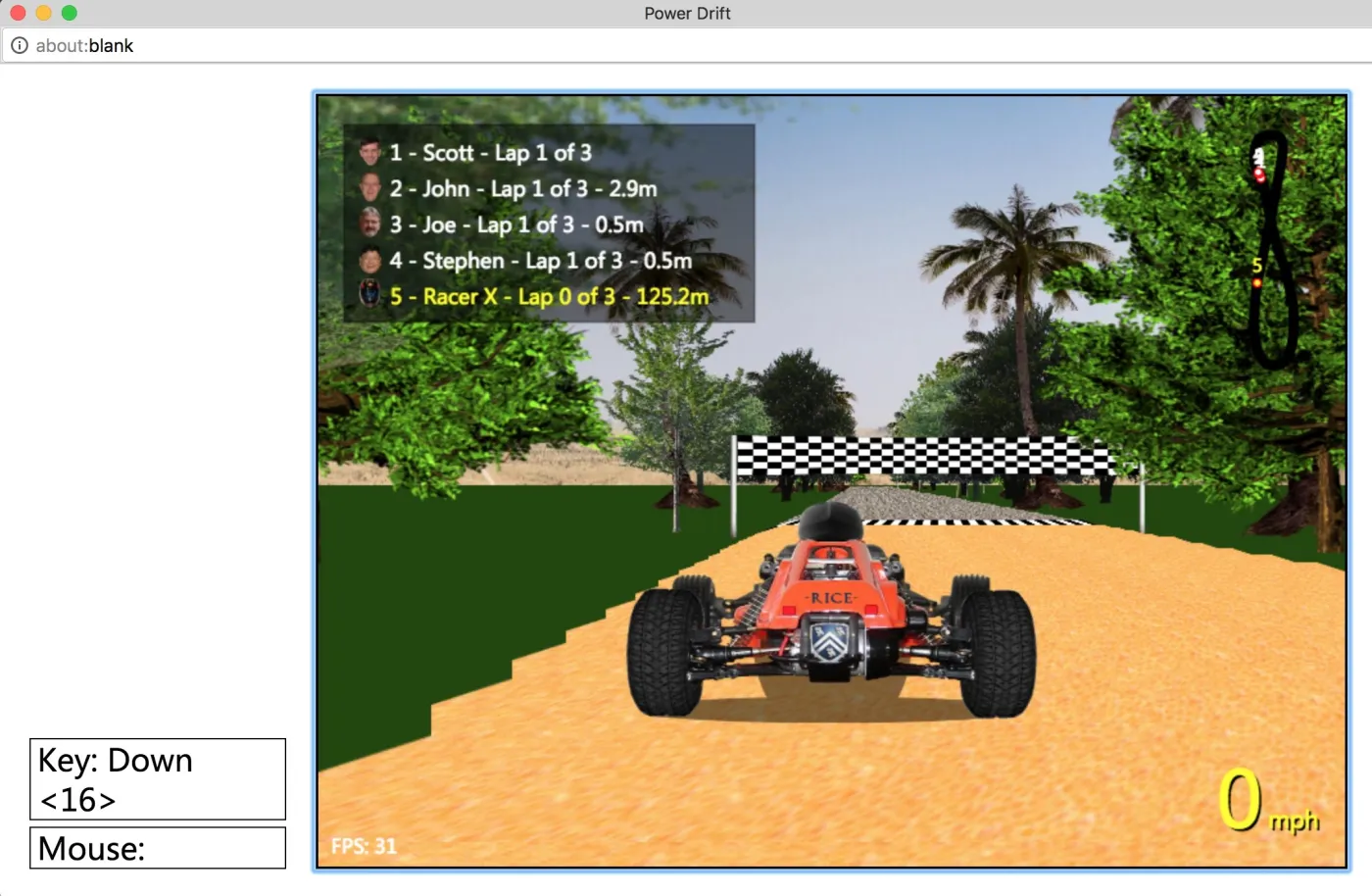This screenshot has height=896, width=1372.
Task: Click John's avatar in the leaderboard
Action: point(369,187)
